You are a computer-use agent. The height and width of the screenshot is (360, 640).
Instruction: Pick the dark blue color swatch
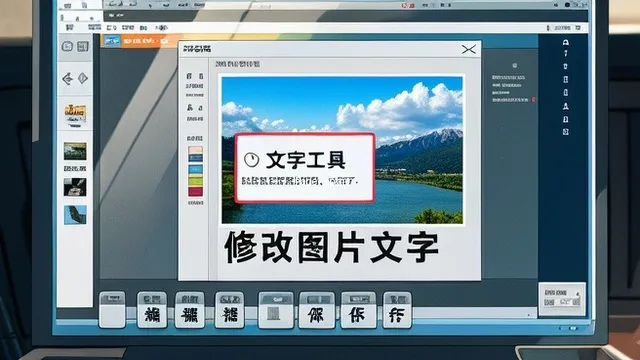[x=196, y=158]
